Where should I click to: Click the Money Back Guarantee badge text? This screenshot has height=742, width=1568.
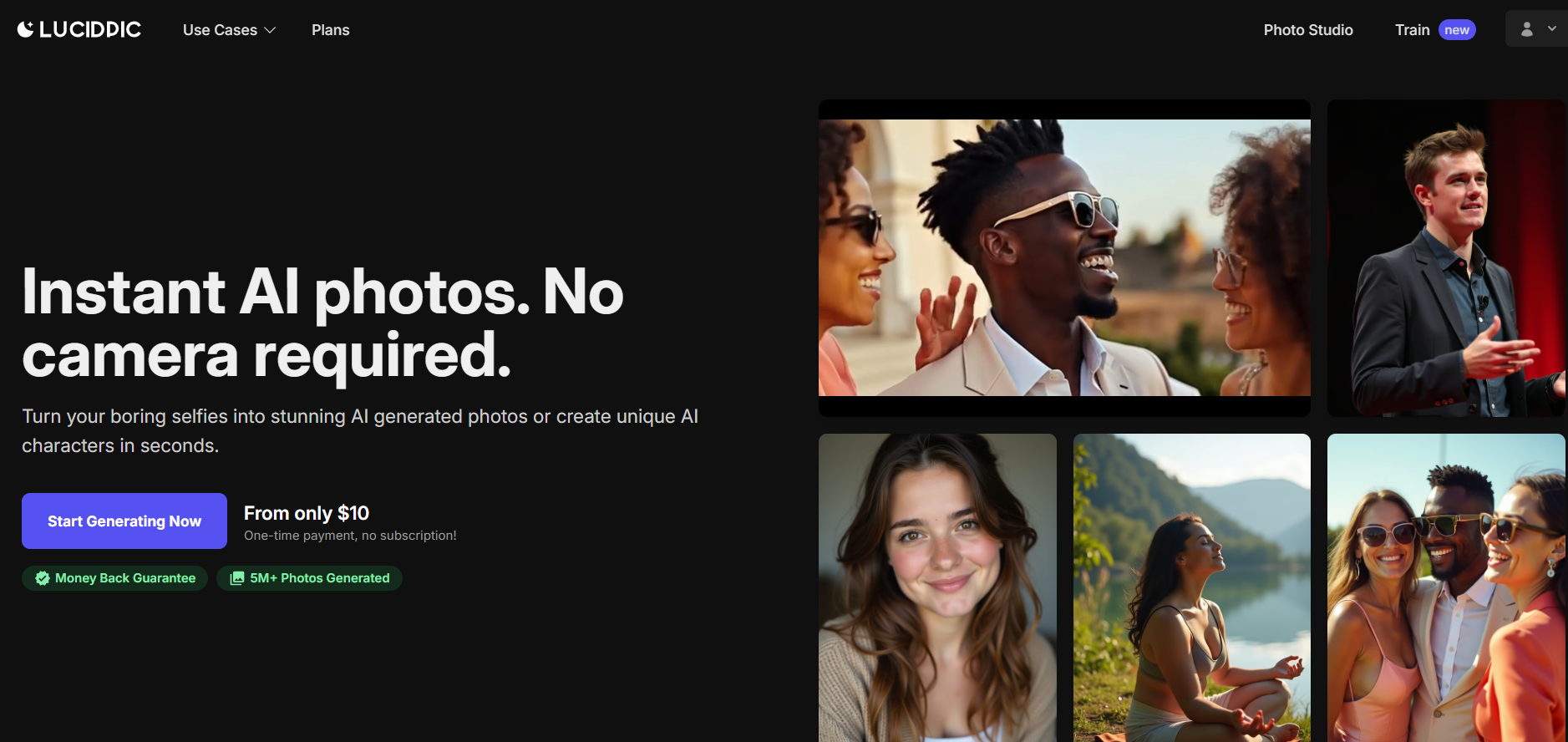point(125,578)
